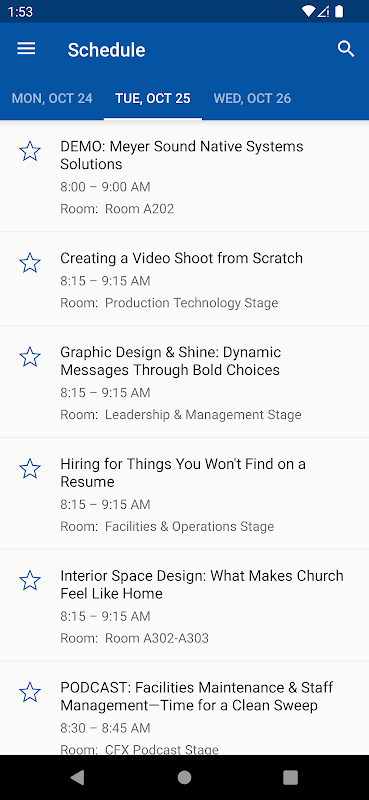Image resolution: width=369 pixels, height=800 pixels.
Task: View Graphic Design & Shine session details
Action: pos(184,382)
